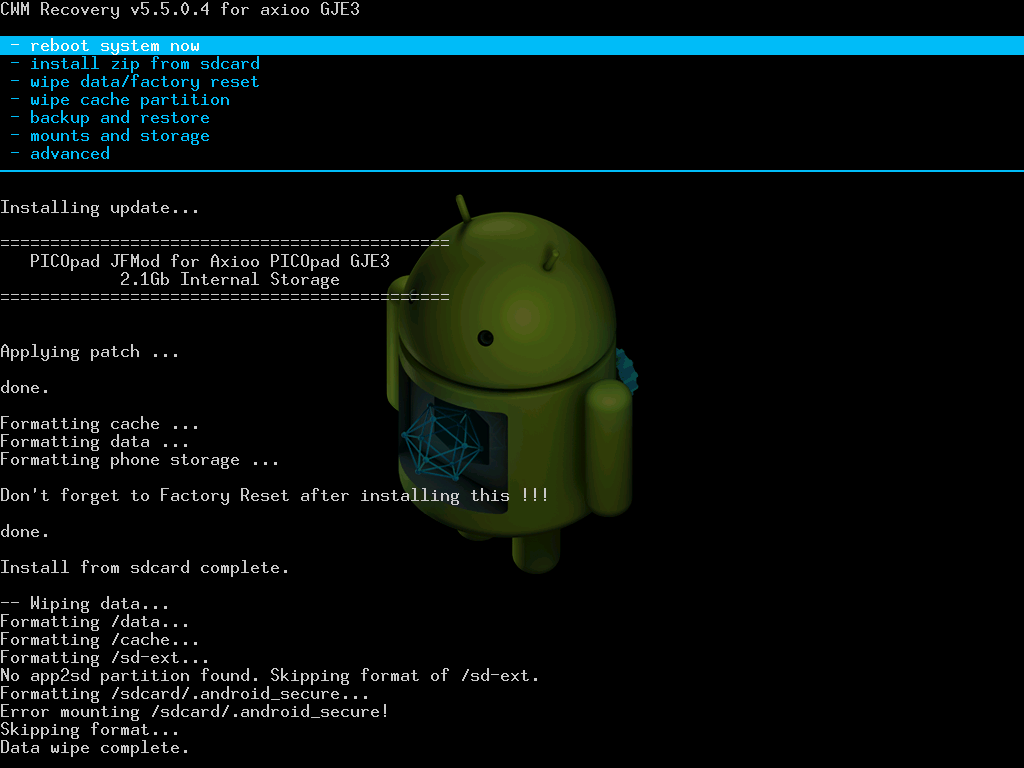The height and width of the screenshot is (768, 1024).
Task: Click 'Formatting phone storage ...' log line
Action: tap(140, 460)
